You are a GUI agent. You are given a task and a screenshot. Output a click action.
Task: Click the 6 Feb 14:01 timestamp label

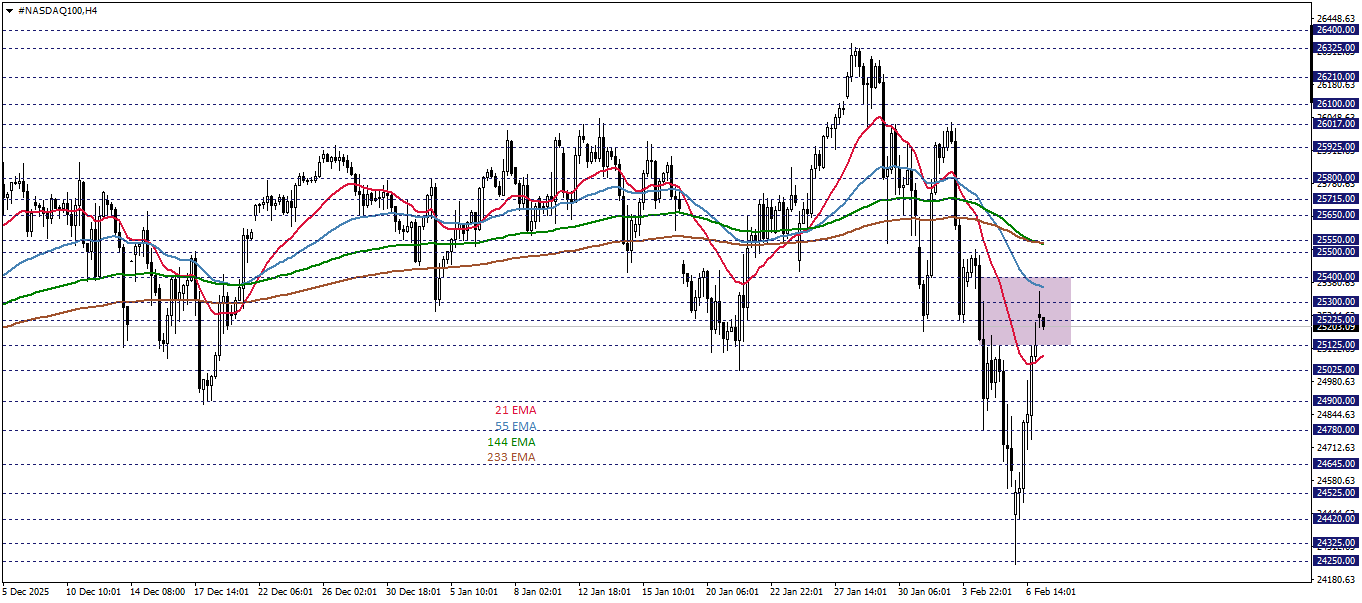tap(1050, 590)
